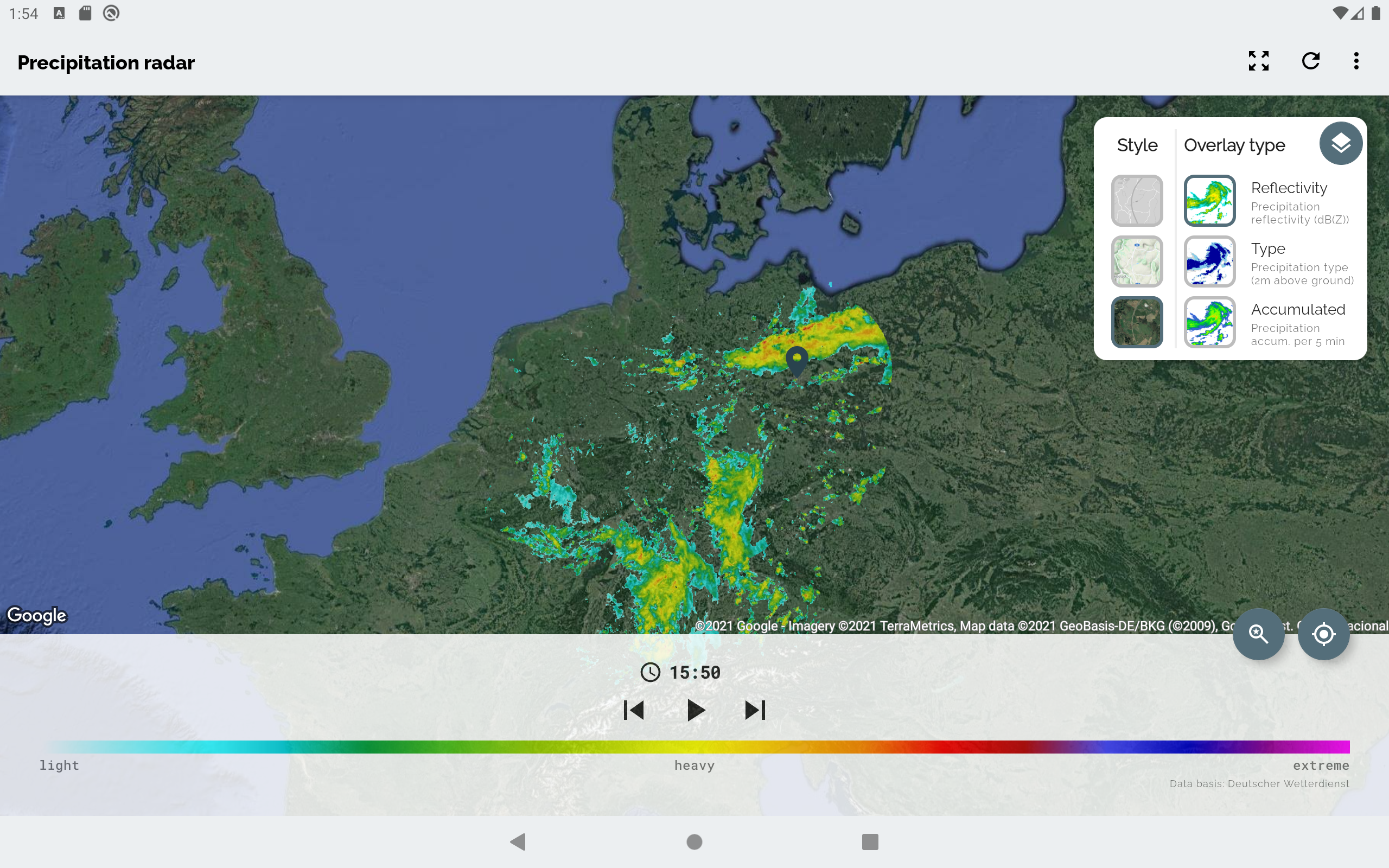The width and height of the screenshot is (1389, 868).
Task: Choose the precipitation Type overlay thumbnail
Action: [1209, 261]
